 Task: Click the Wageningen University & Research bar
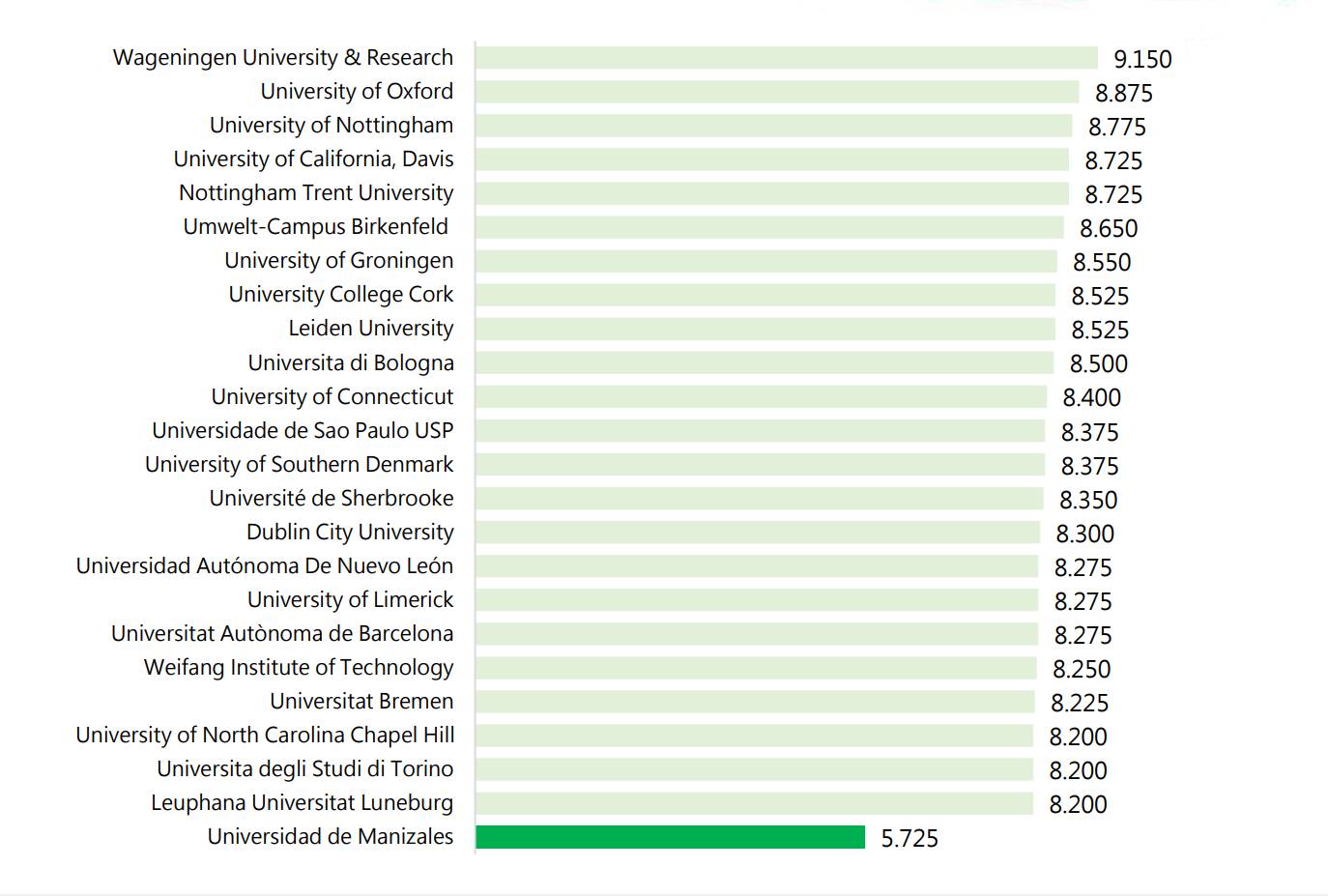coord(786,58)
